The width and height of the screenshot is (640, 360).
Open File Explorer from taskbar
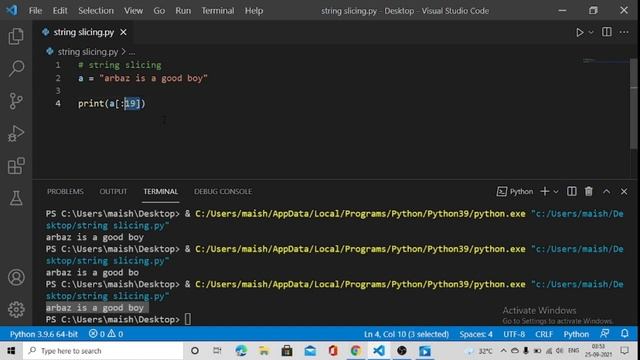point(264,351)
